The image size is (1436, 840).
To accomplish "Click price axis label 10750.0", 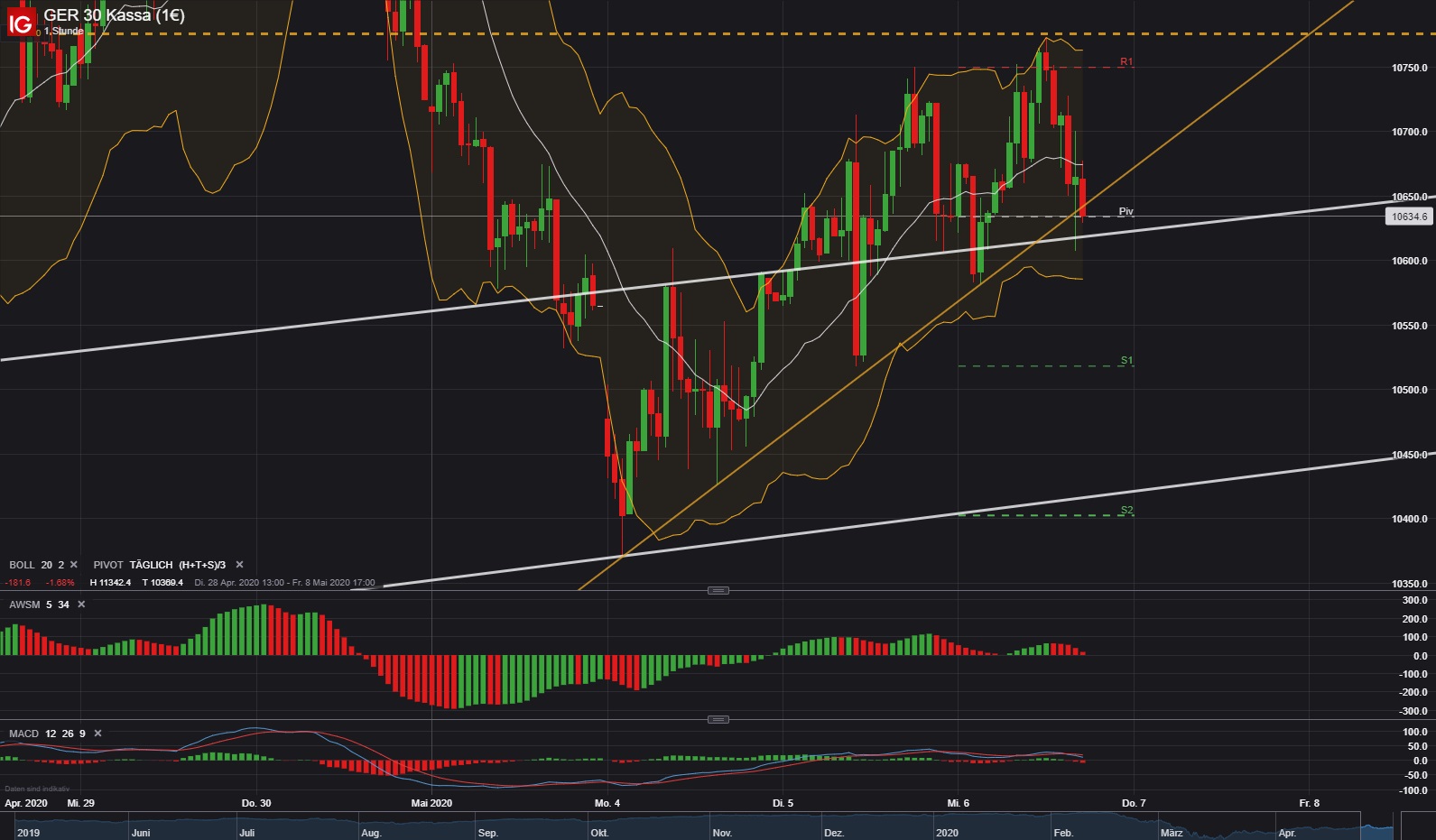I will tap(1409, 68).
